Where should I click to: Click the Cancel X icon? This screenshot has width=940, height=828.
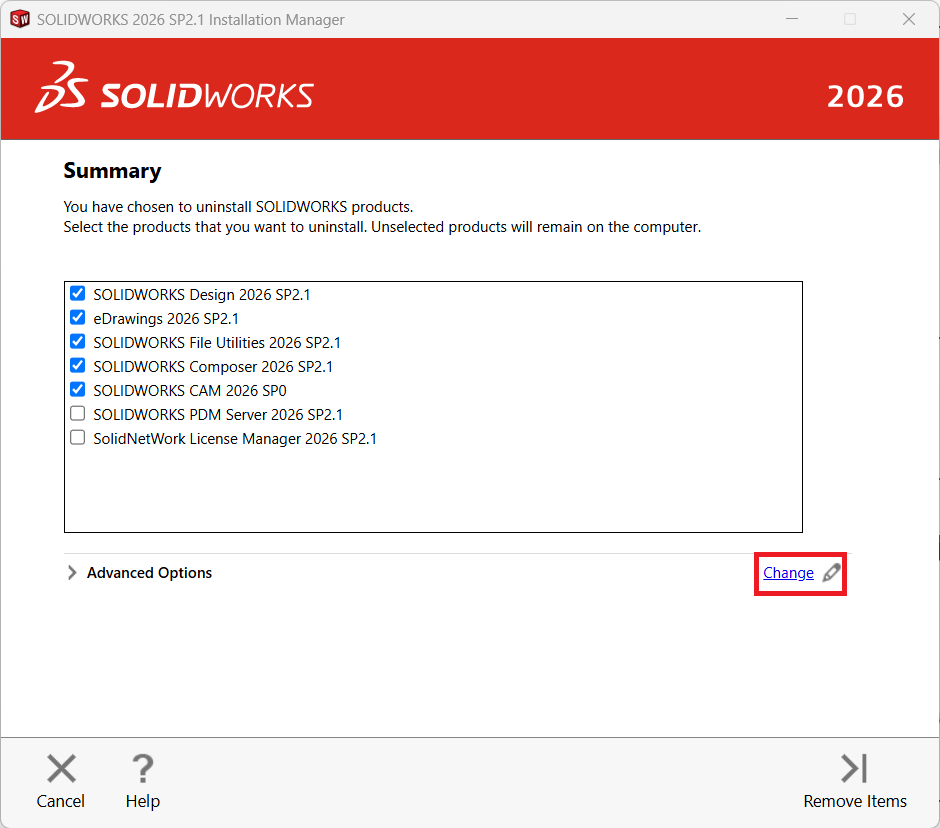[x=61, y=769]
